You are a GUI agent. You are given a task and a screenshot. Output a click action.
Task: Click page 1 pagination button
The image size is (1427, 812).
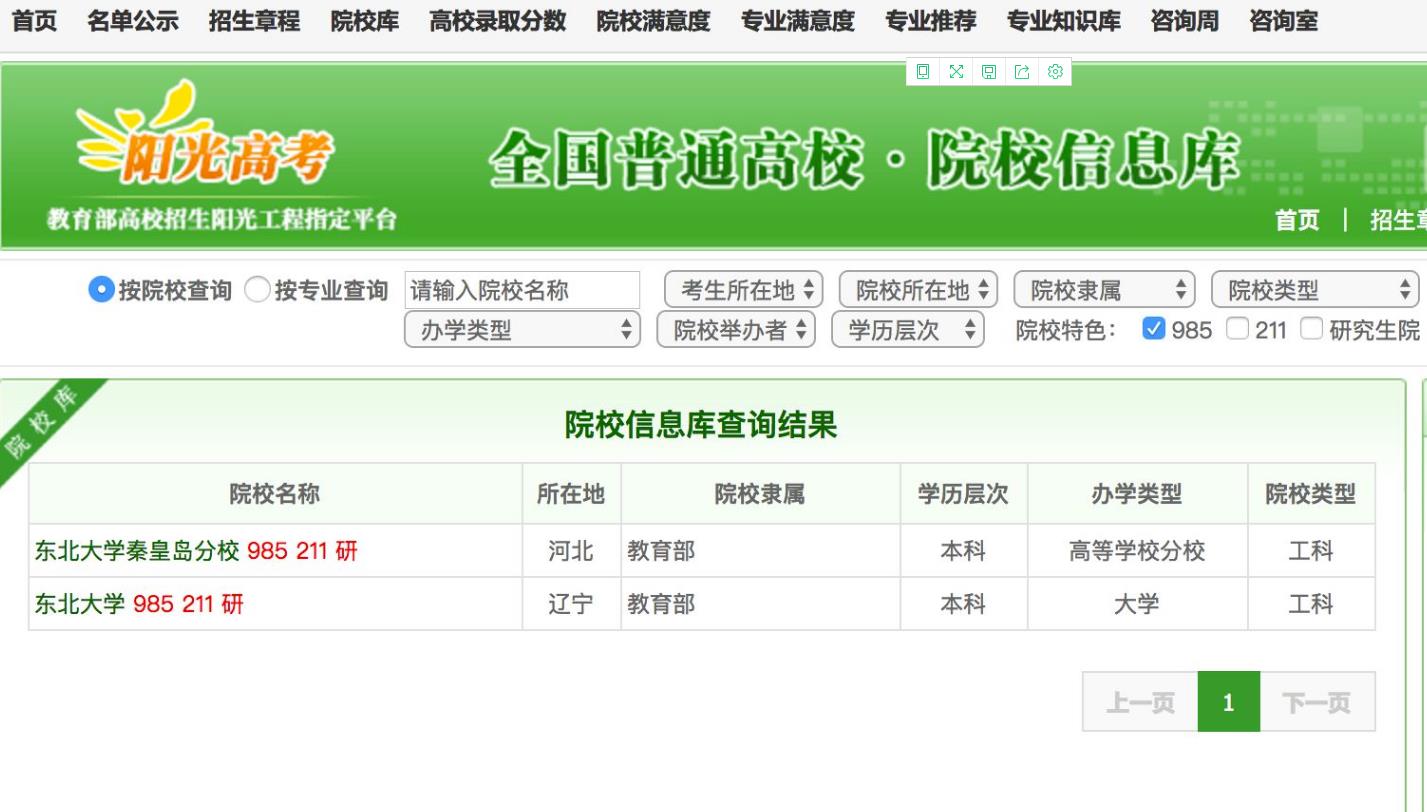pyautogui.click(x=1228, y=702)
